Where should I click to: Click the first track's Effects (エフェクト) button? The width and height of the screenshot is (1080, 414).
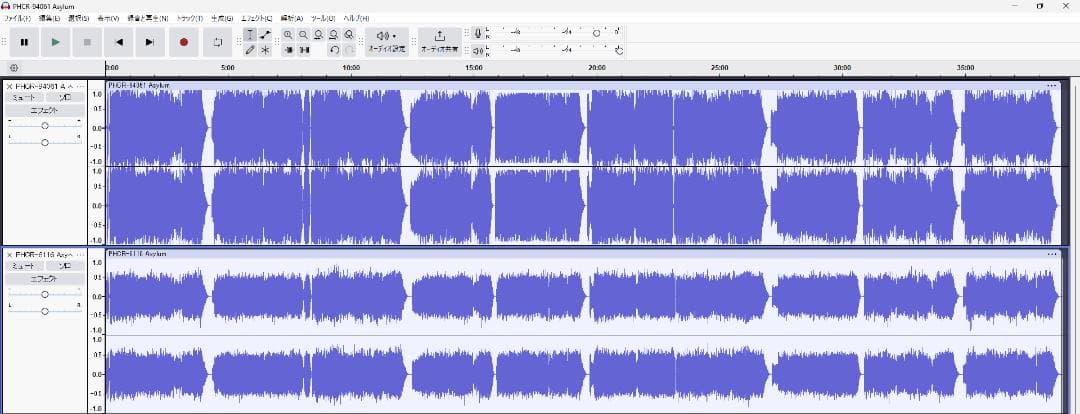(x=44, y=110)
